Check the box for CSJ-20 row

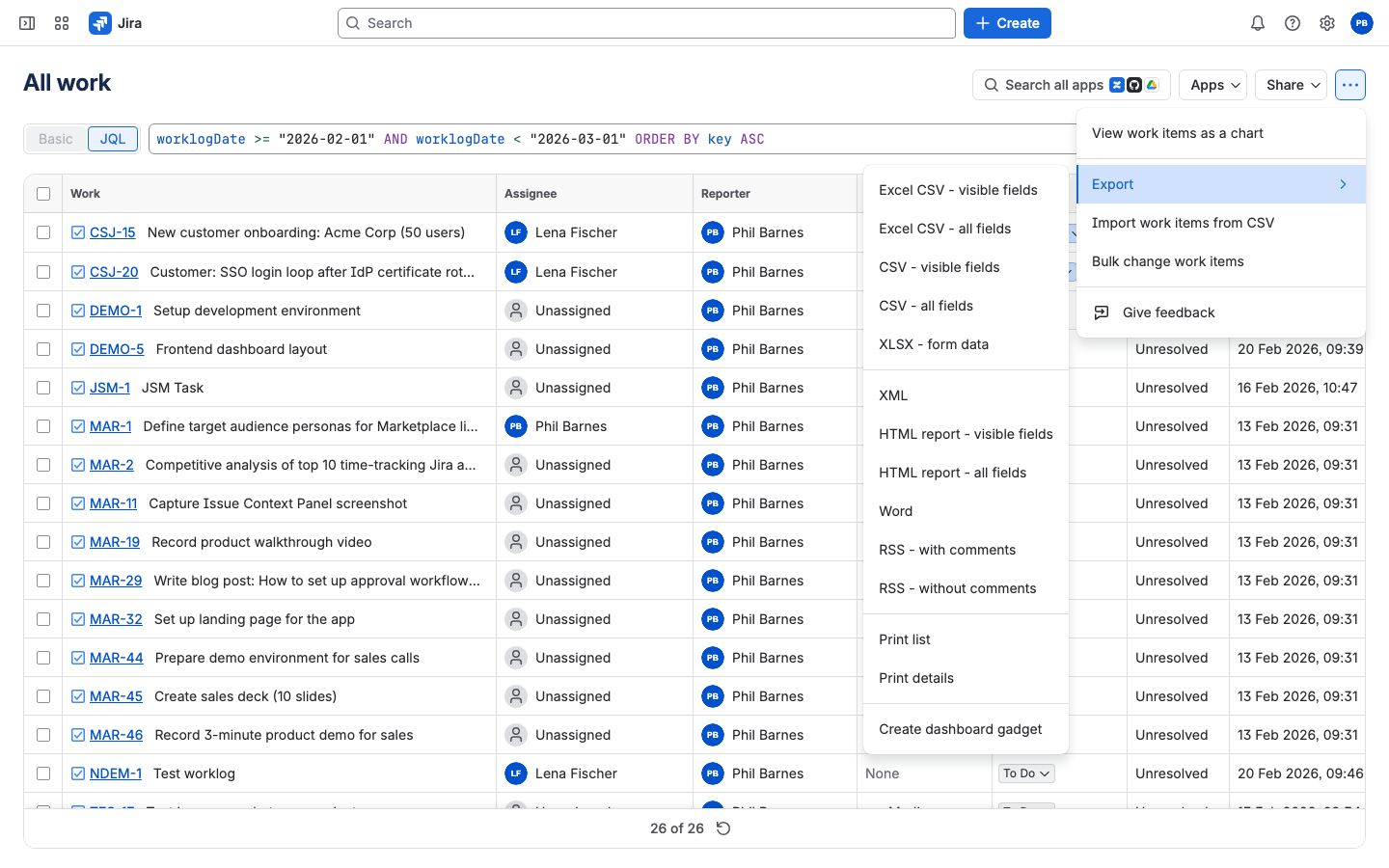click(x=43, y=272)
